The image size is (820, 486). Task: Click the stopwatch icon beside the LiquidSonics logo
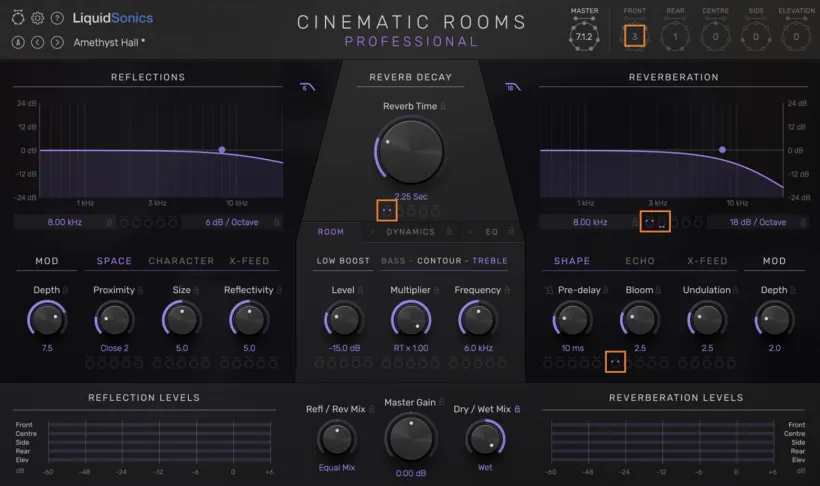pyautogui.click(x=18, y=18)
